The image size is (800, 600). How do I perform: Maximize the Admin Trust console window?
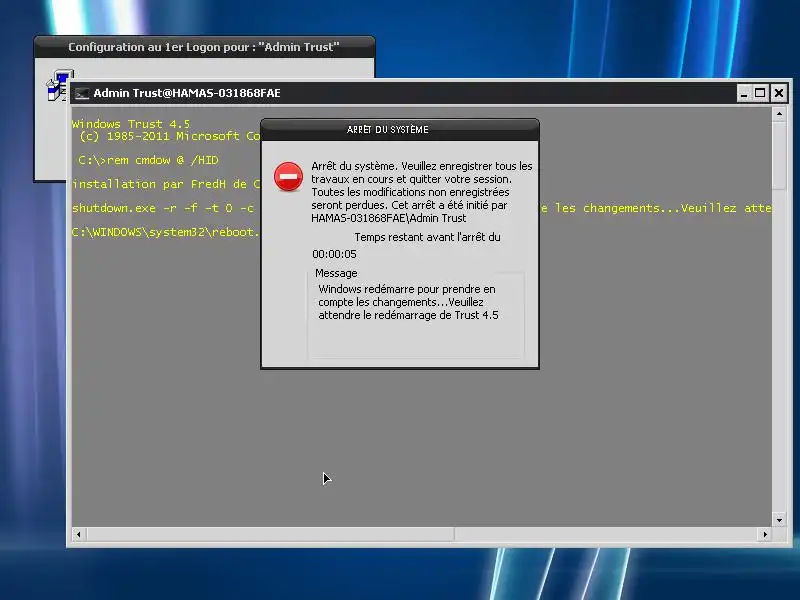point(760,93)
